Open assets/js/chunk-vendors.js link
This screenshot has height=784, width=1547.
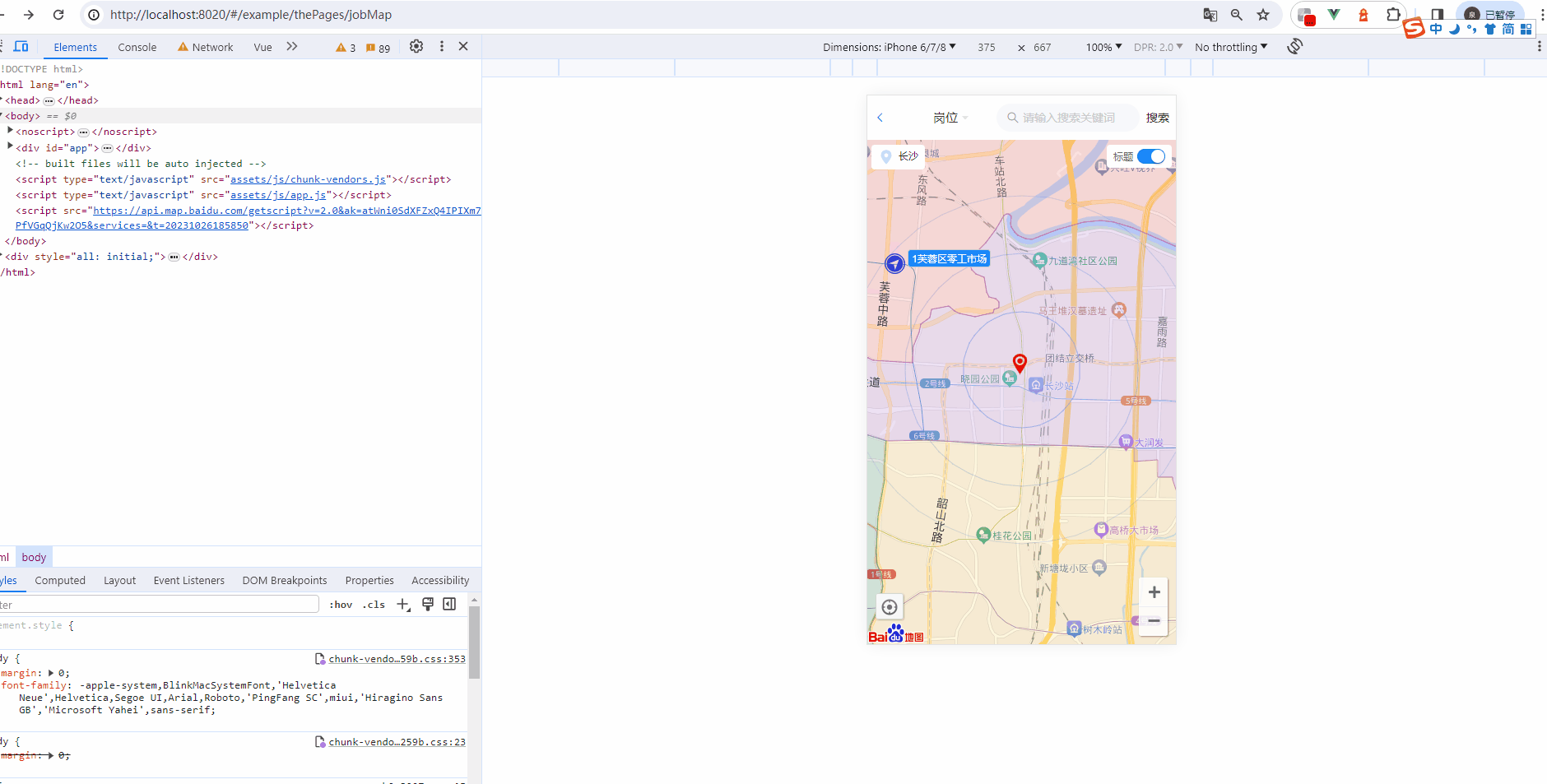(x=308, y=179)
